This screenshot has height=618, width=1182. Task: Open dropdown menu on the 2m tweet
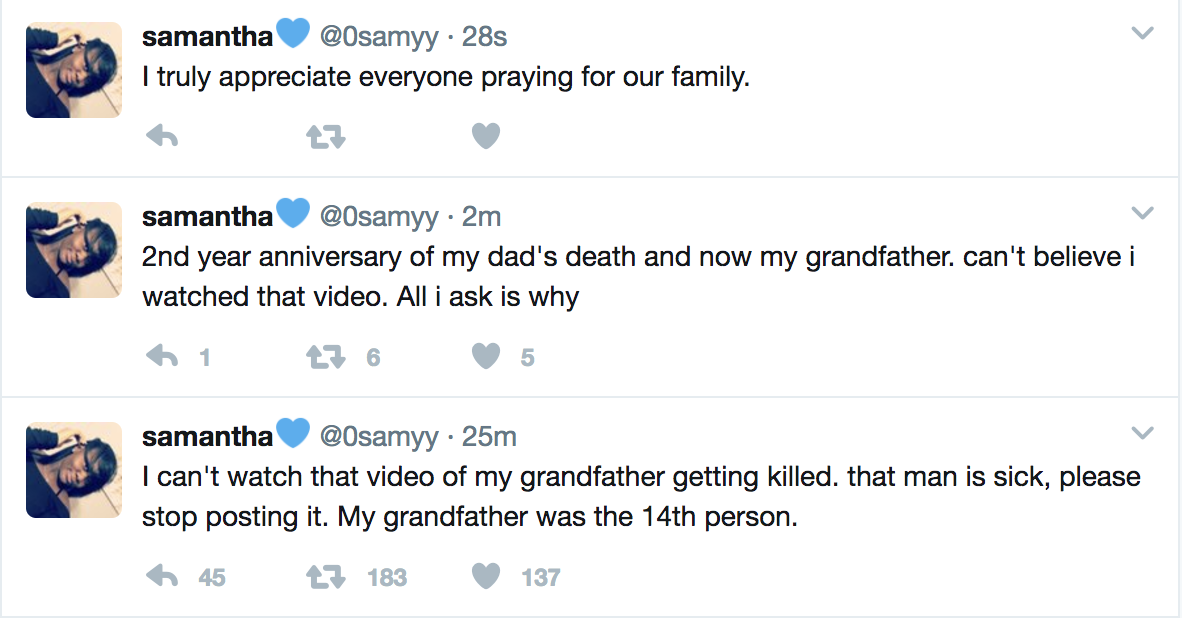(1142, 213)
